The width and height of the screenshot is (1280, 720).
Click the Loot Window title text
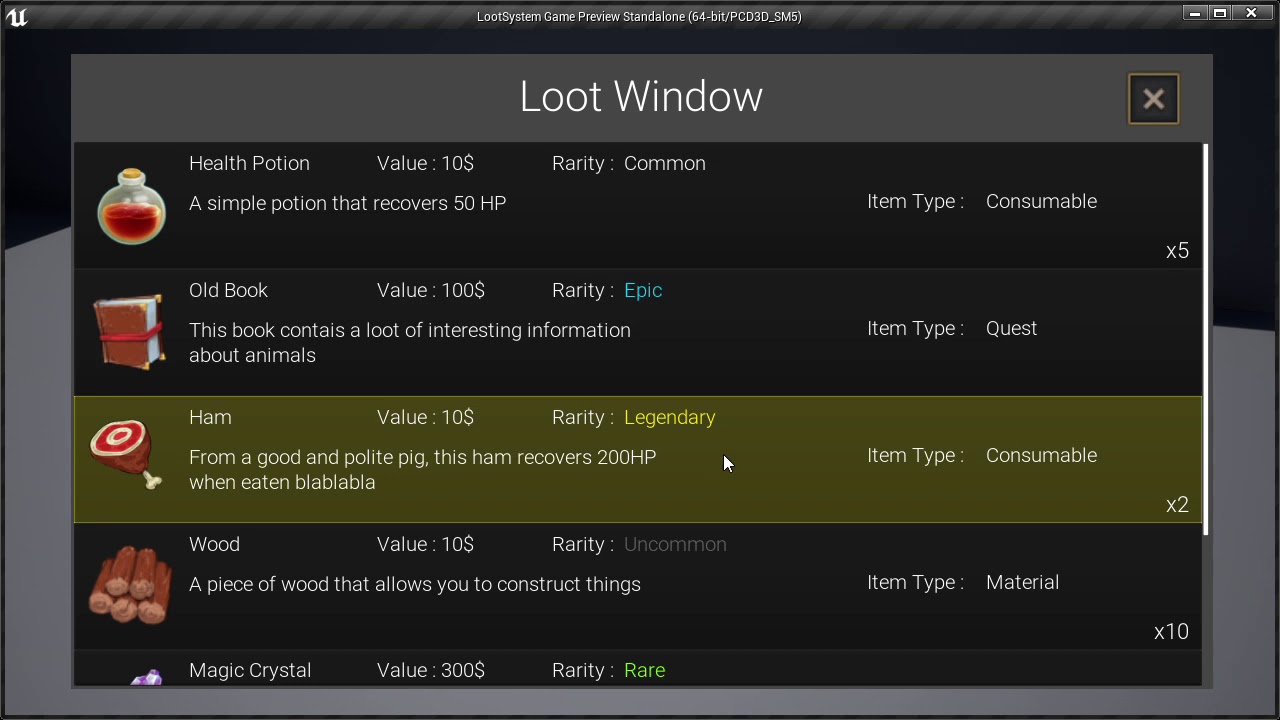tap(641, 96)
